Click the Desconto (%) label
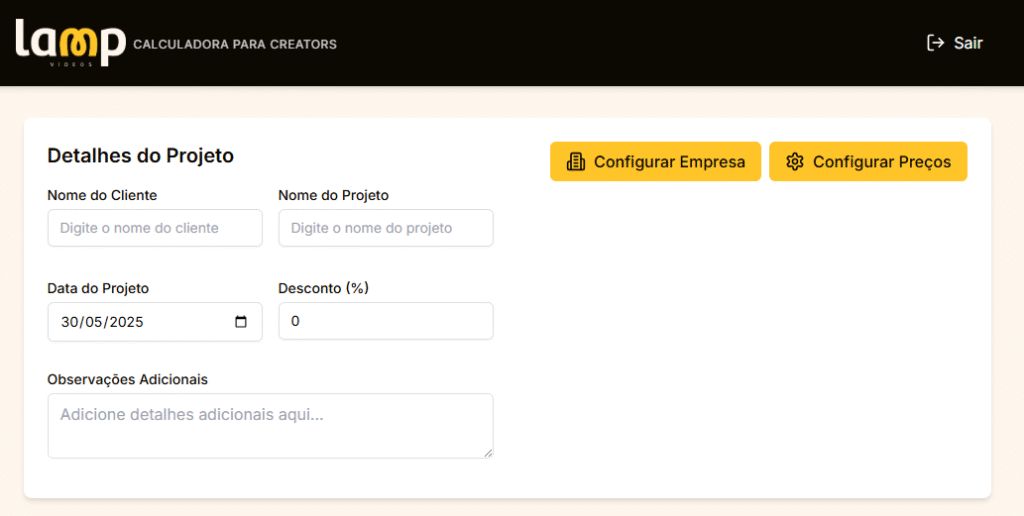This screenshot has height=516, width=1024. coord(323,288)
